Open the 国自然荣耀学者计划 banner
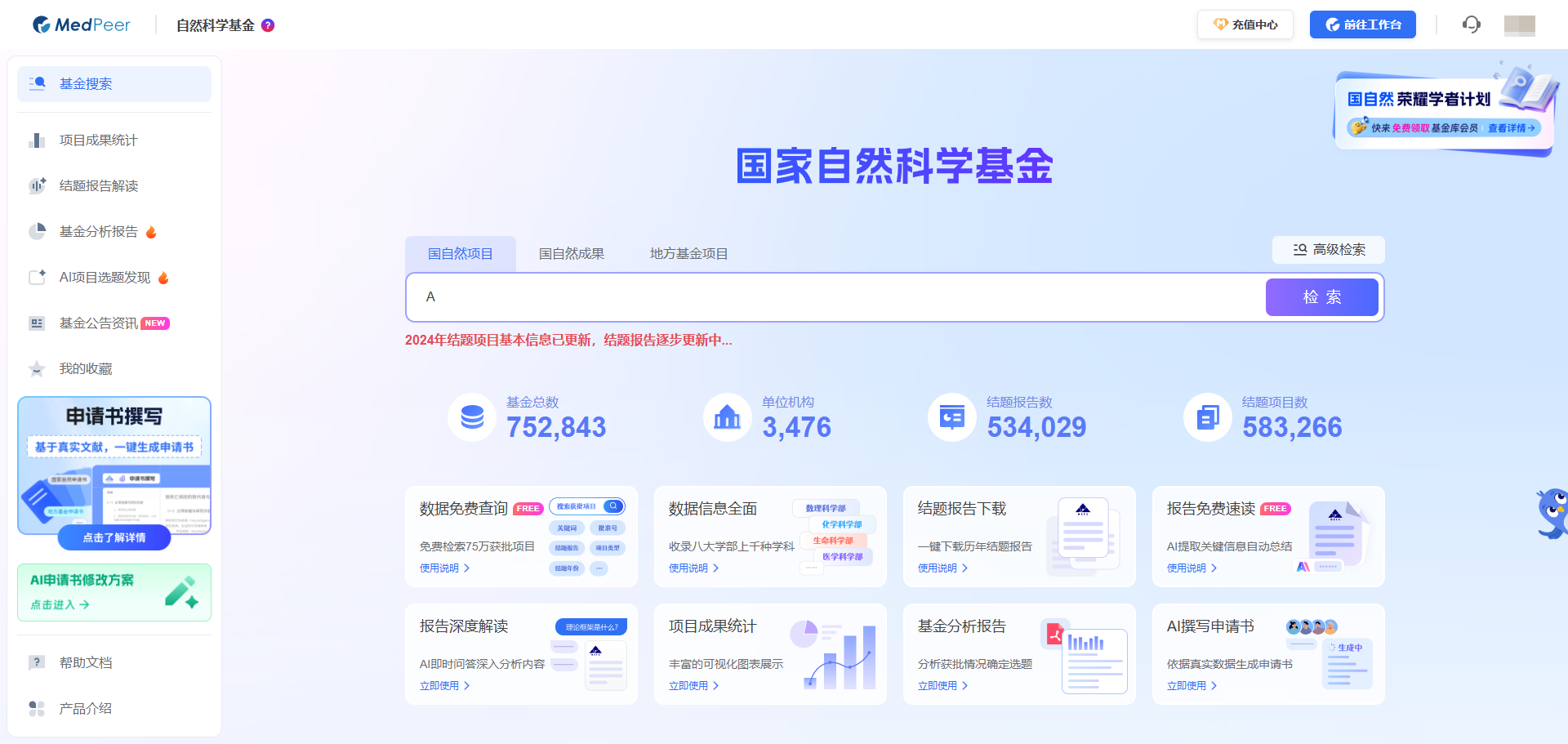The width and height of the screenshot is (1568, 744). tap(1444, 112)
